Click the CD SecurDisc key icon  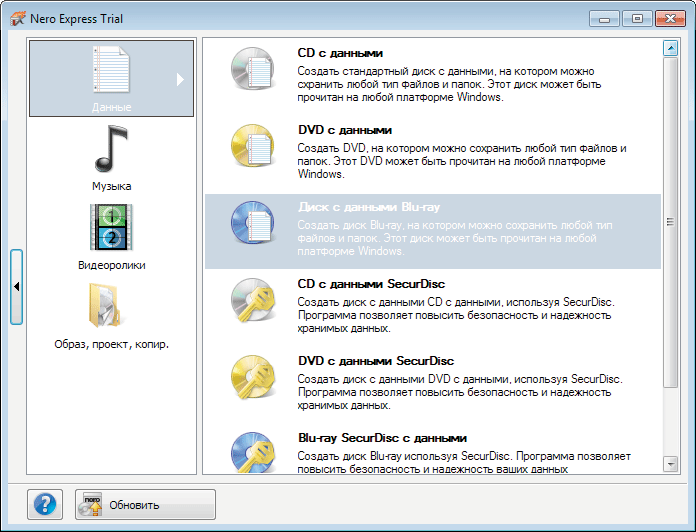253,300
